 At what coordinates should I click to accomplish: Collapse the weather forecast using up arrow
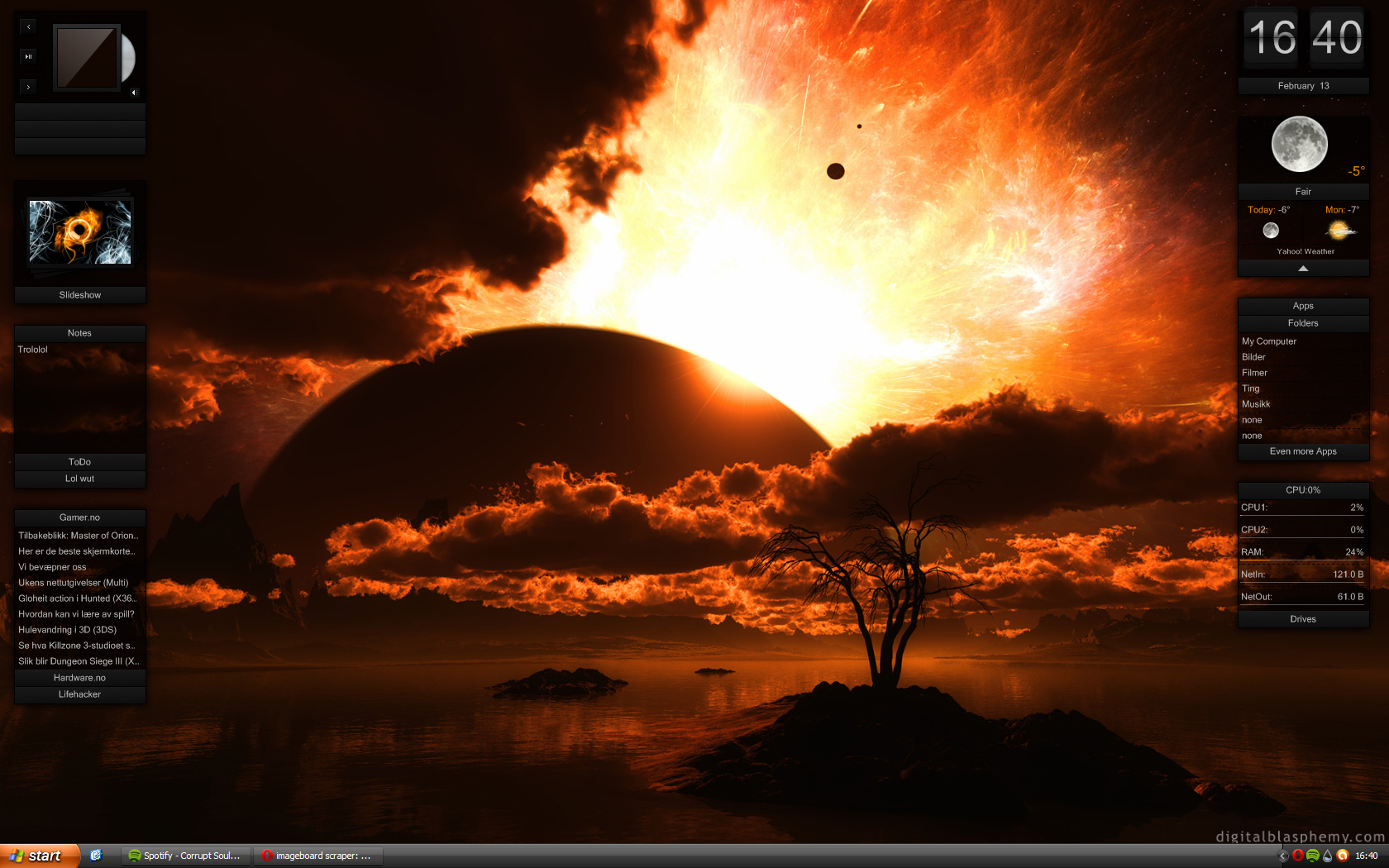tap(1304, 269)
